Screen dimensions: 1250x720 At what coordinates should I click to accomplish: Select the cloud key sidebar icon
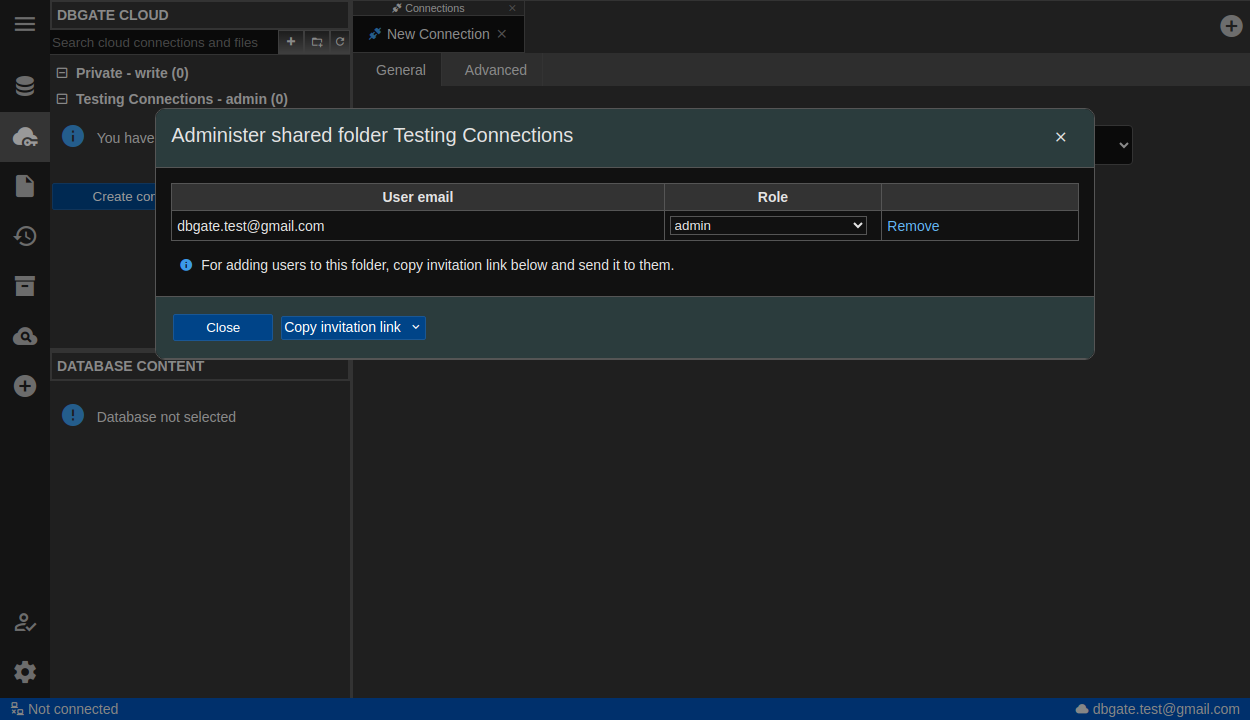point(25,137)
